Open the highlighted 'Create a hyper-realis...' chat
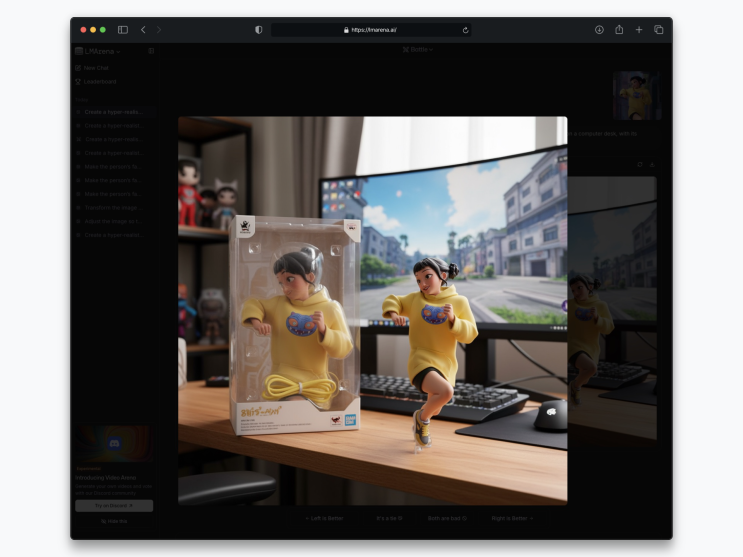 click(x=114, y=112)
